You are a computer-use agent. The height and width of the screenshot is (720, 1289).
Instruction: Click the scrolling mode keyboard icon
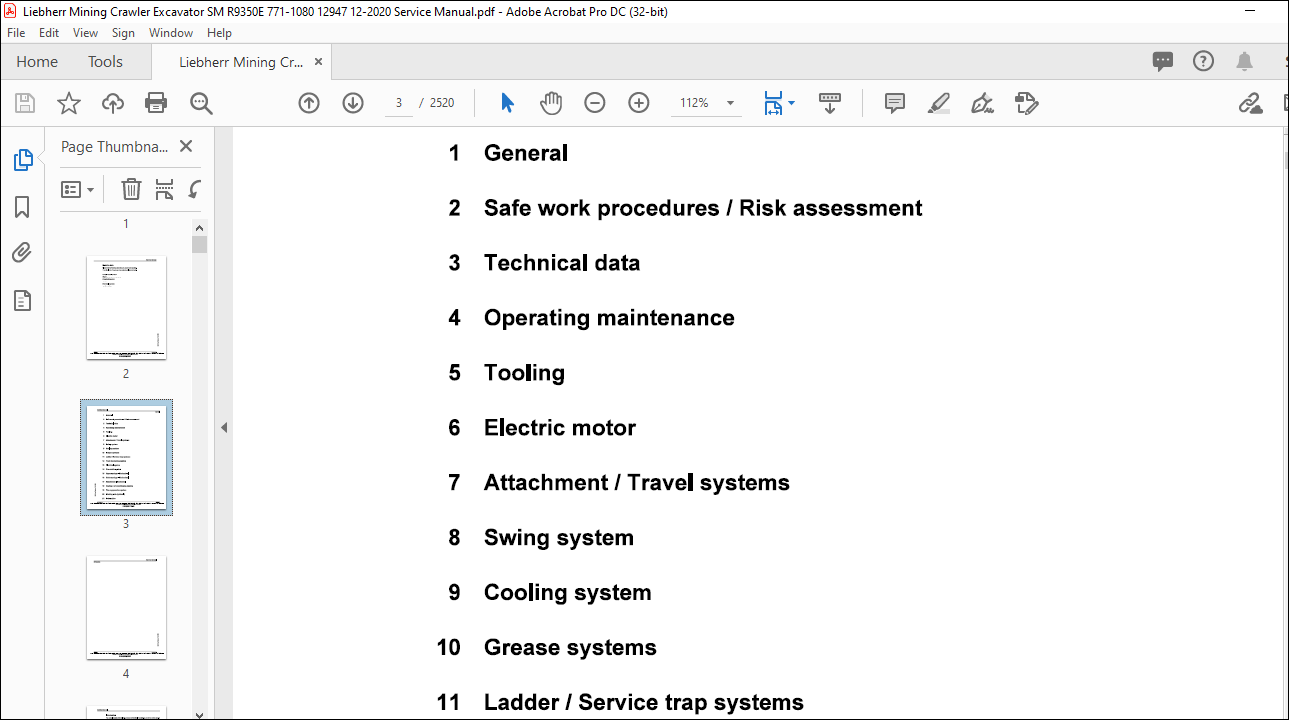coord(829,103)
